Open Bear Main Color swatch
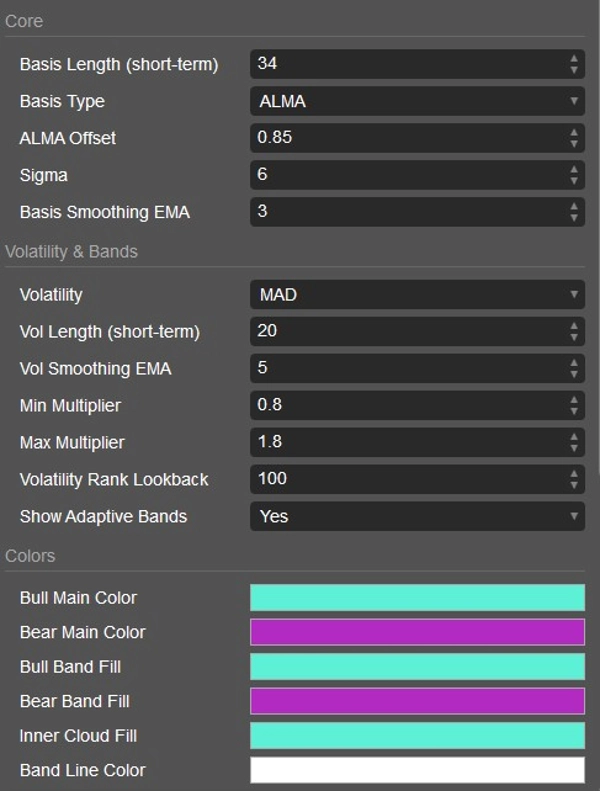Image resolution: width=600 pixels, height=791 pixels. (417, 632)
